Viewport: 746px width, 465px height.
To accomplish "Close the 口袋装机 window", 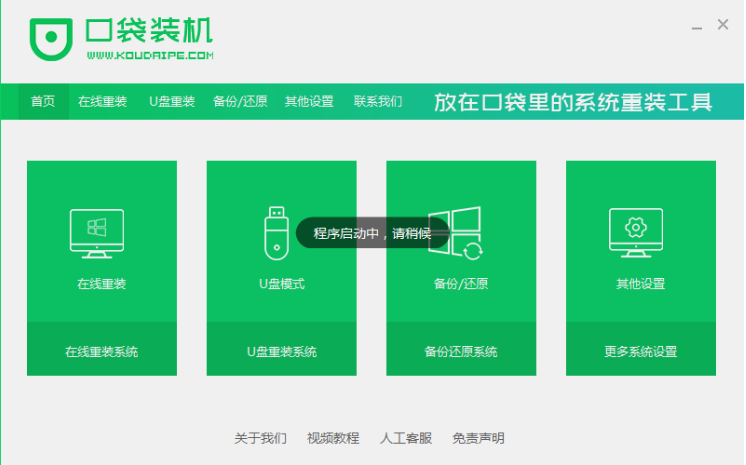I will [x=723, y=24].
